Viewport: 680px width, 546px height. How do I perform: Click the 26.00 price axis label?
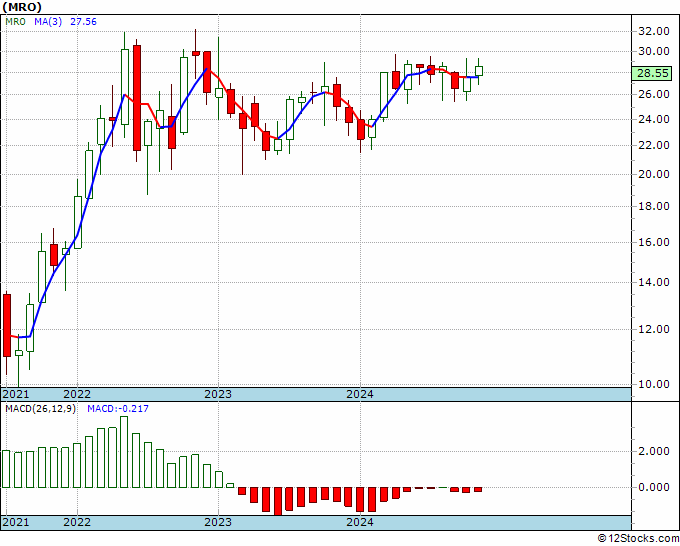coord(653,94)
